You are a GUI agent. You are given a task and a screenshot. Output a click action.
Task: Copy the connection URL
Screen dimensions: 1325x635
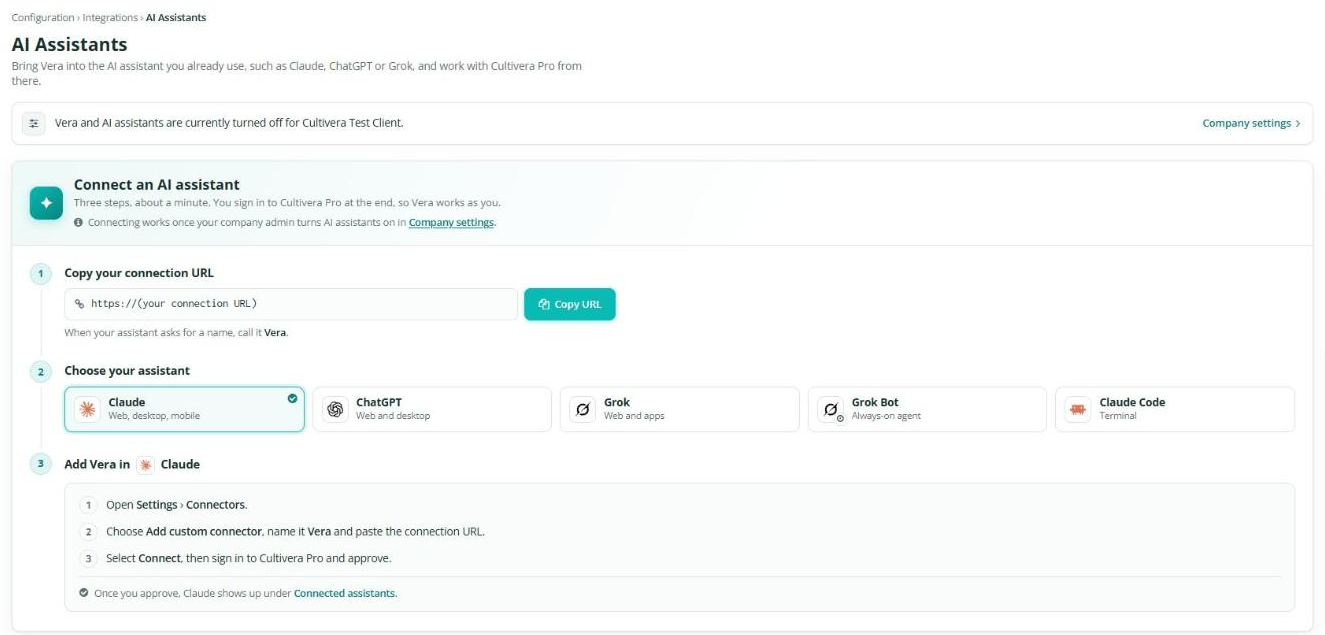coord(570,304)
